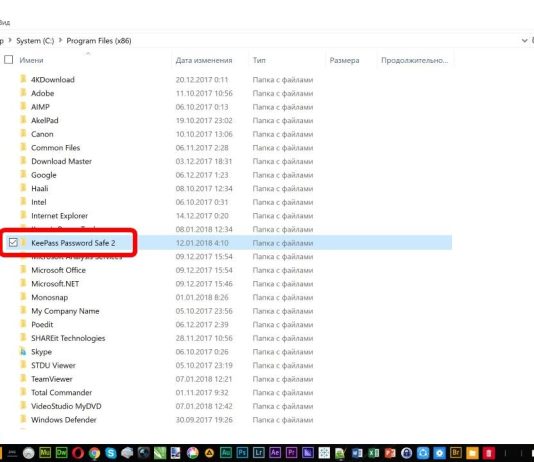The image size is (534, 462).
Task: Select the SHAREit Technologies folder
Action: coord(68,338)
